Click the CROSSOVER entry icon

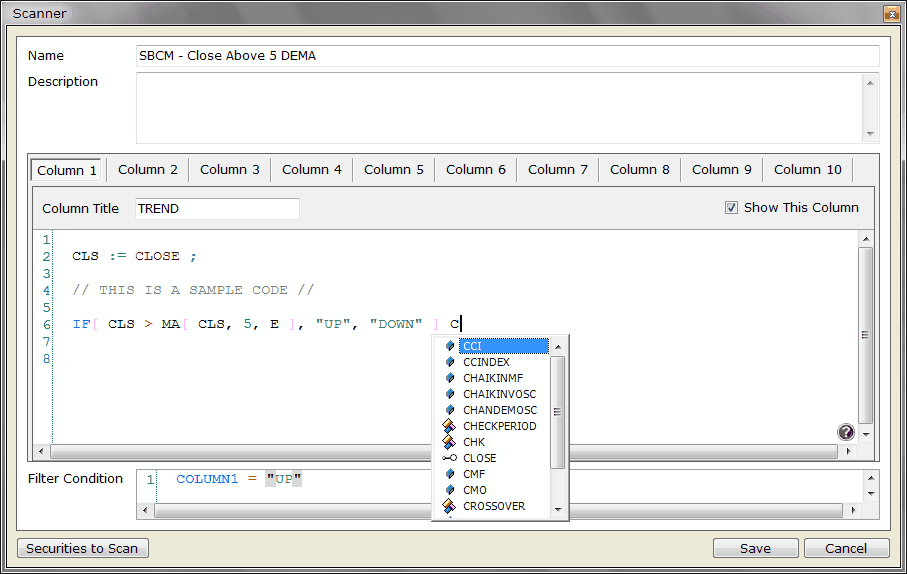click(x=450, y=506)
